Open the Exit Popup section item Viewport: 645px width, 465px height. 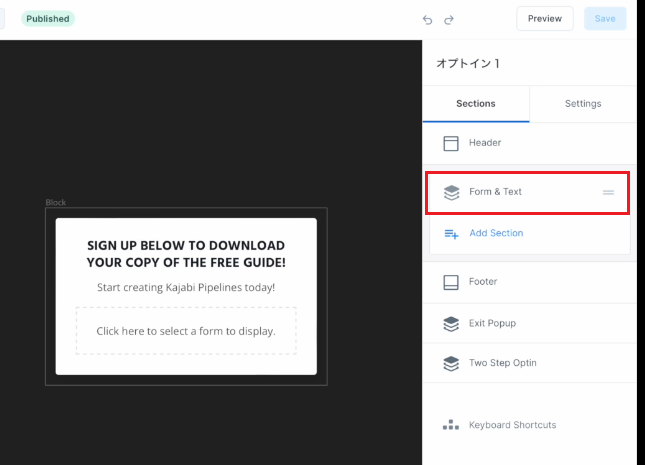492,324
